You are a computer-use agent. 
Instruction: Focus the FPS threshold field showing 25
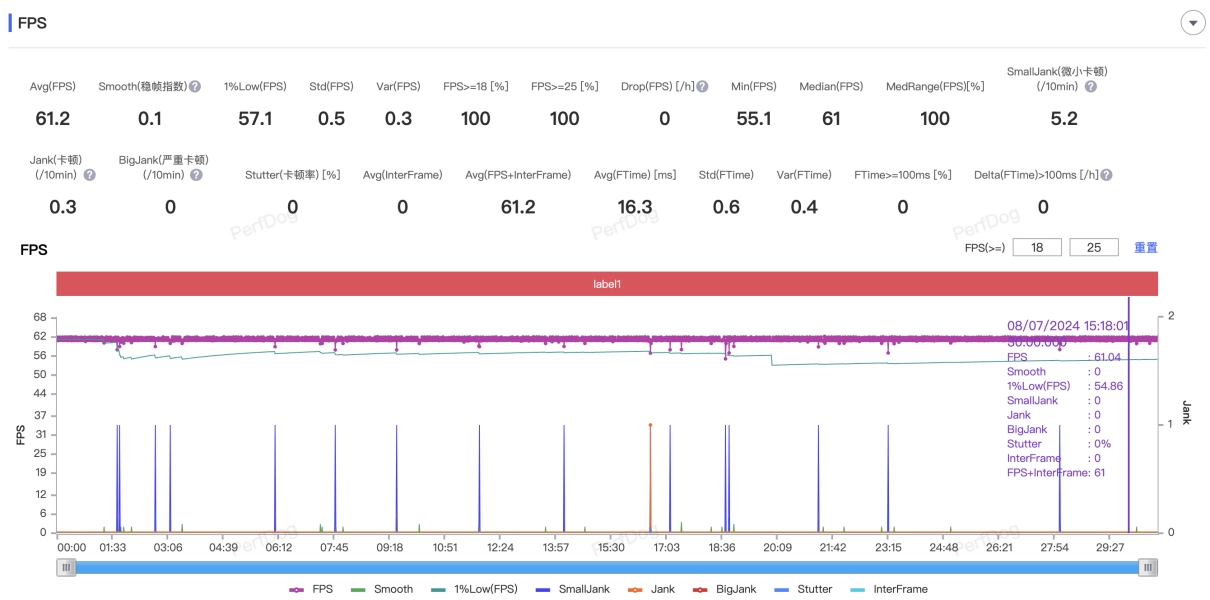[x=1094, y=247]
